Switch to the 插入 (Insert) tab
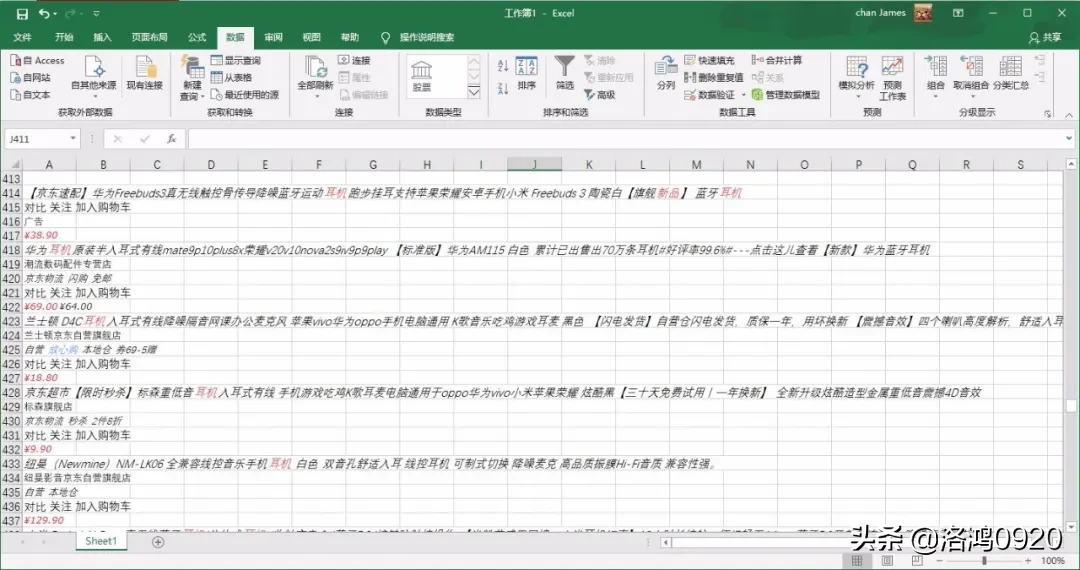 click(x=102, y=37)
